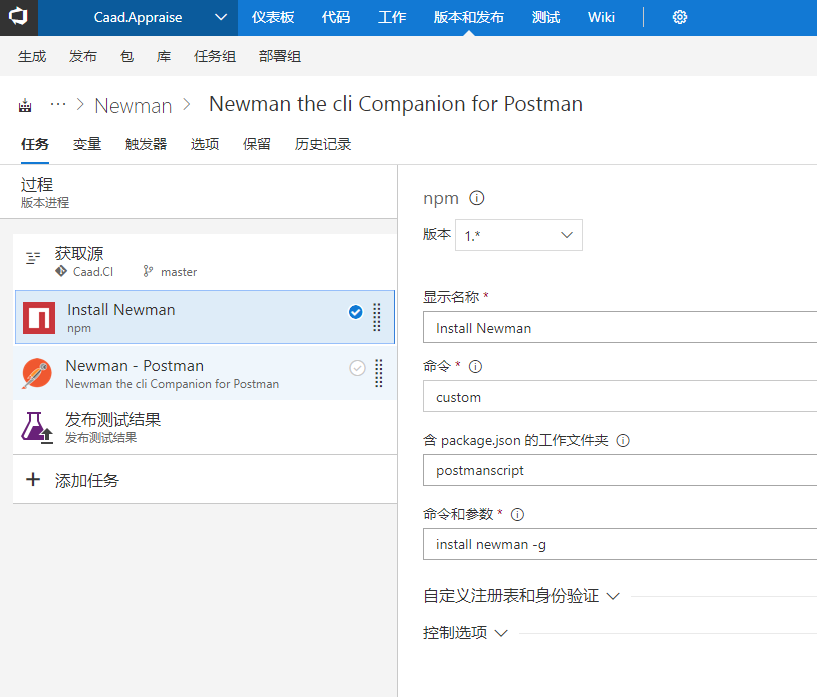The height and width of the screenshot is (697, 817).
Task: Select the 获取源 row
Action: point(204,262)
